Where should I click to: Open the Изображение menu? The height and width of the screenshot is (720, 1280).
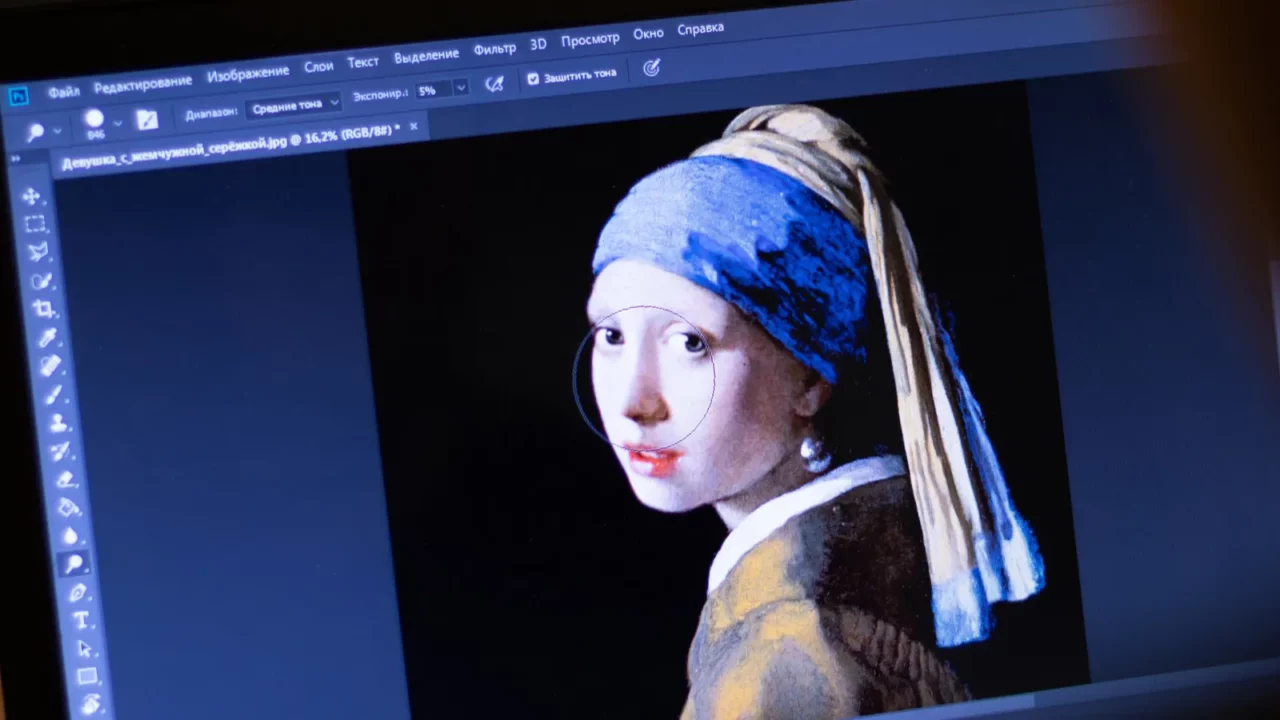point(248,74)
